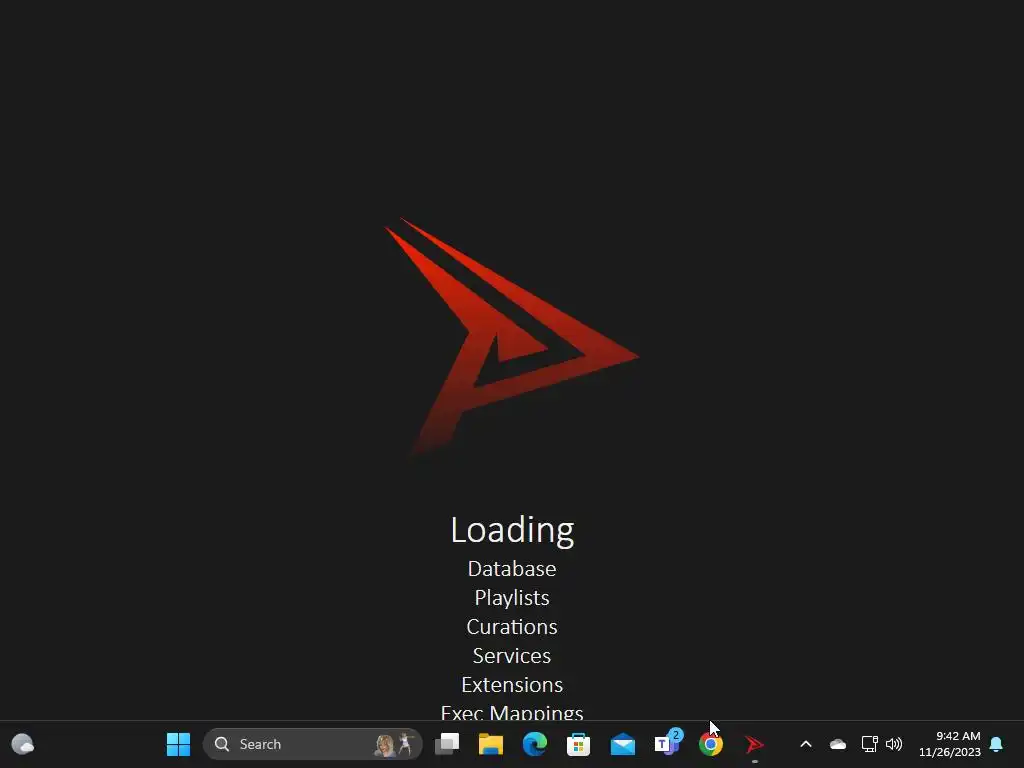Click the Exec Mappings loading entry

[x=512, y=712]
